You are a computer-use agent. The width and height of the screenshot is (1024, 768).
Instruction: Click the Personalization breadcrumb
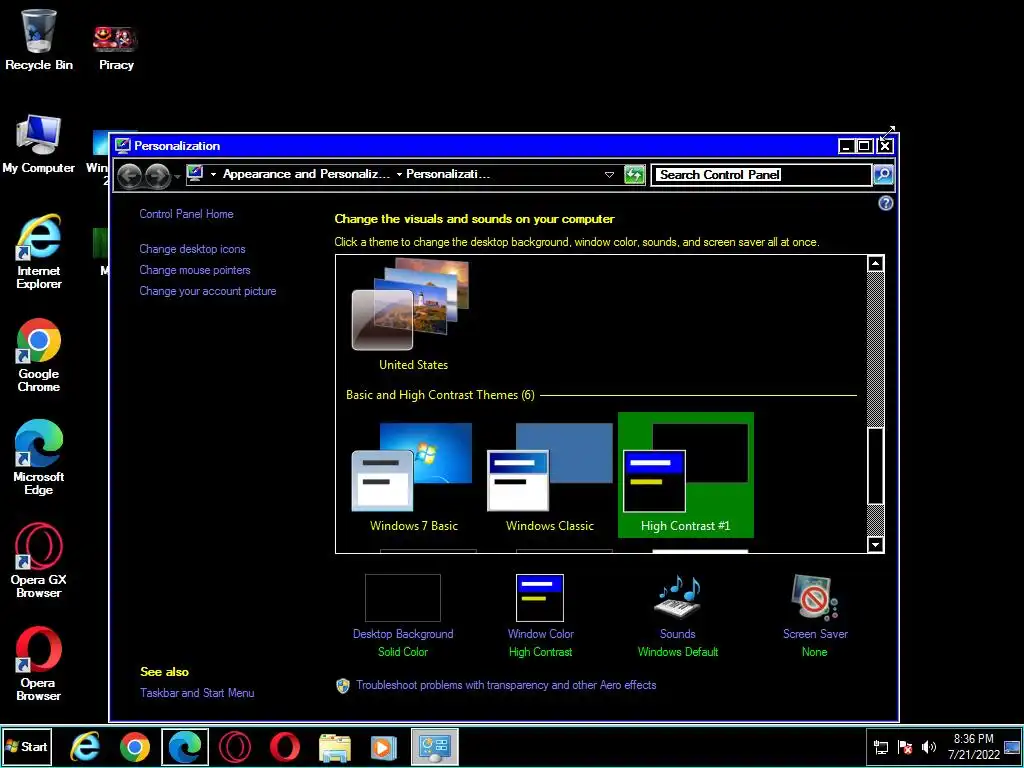coord(448,174)
